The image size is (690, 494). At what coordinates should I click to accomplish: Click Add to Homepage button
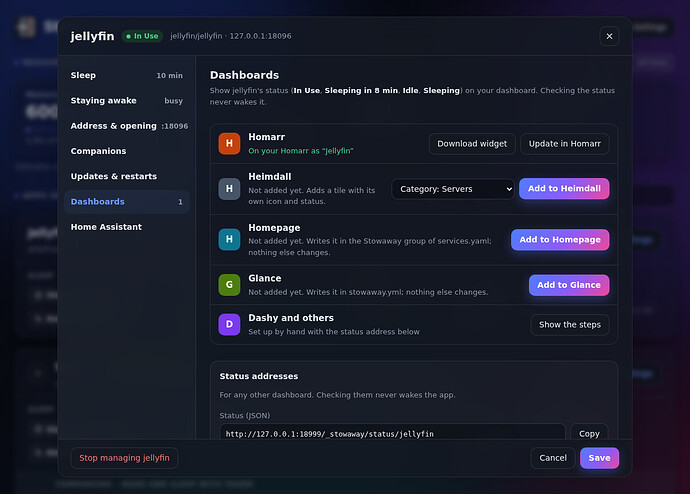click(560, 239)
